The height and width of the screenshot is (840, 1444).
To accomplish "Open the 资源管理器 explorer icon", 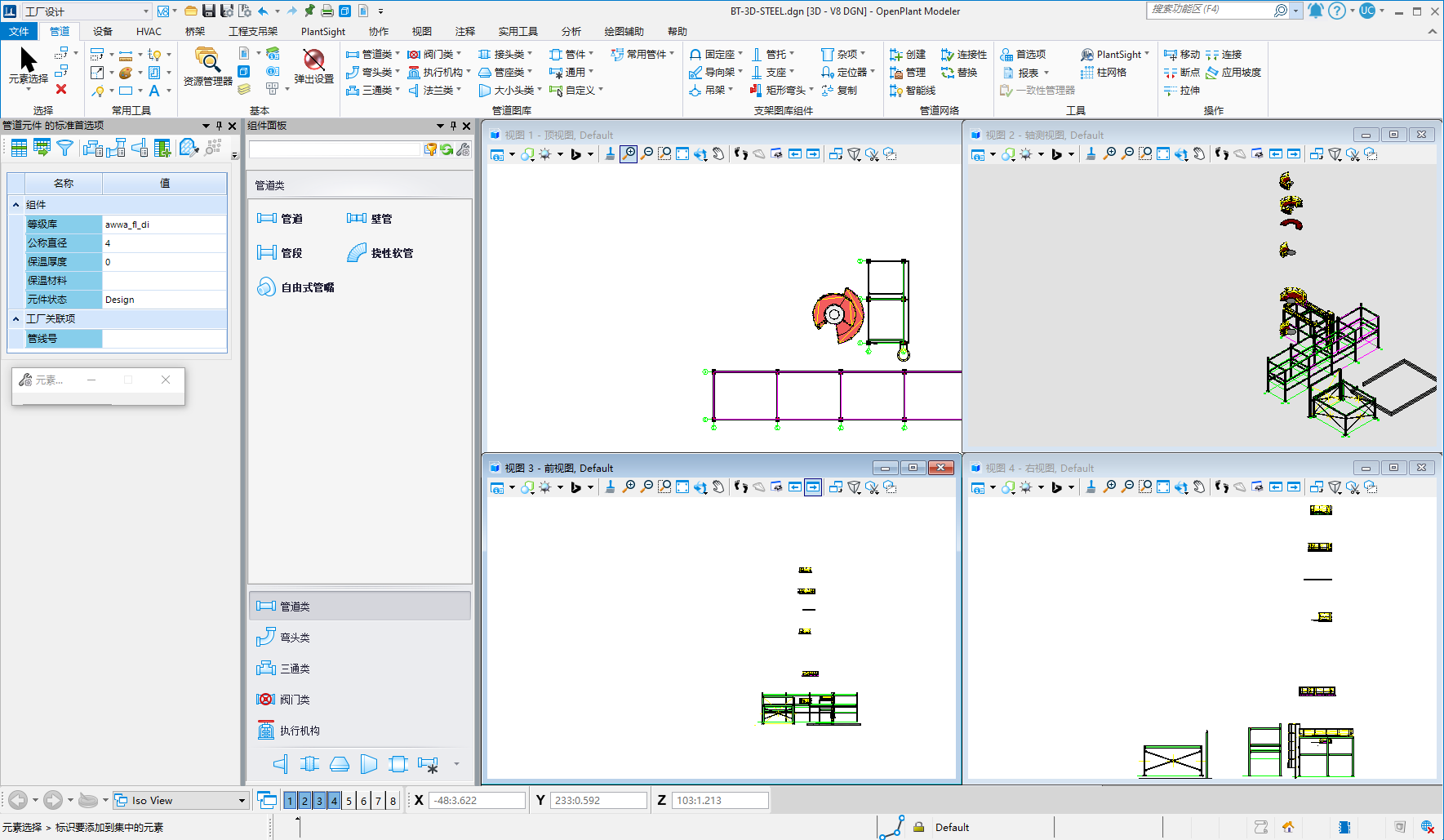I will pos(207,65).
